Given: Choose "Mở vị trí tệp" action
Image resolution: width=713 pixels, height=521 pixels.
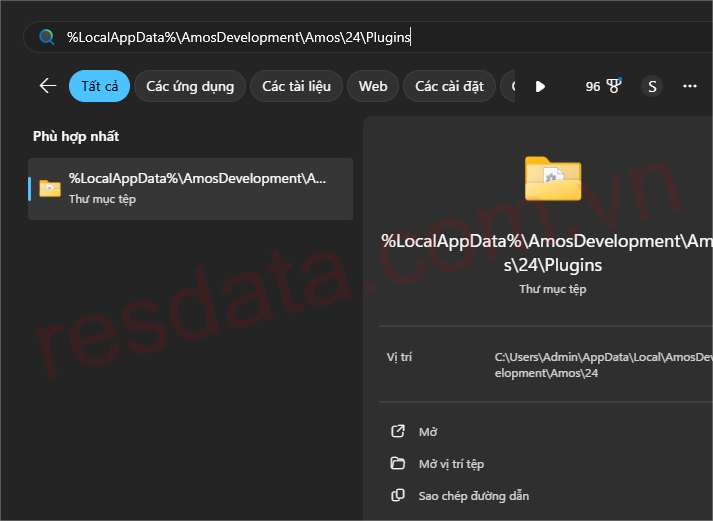Looking at the screenshot, I should tap(451, 464).
